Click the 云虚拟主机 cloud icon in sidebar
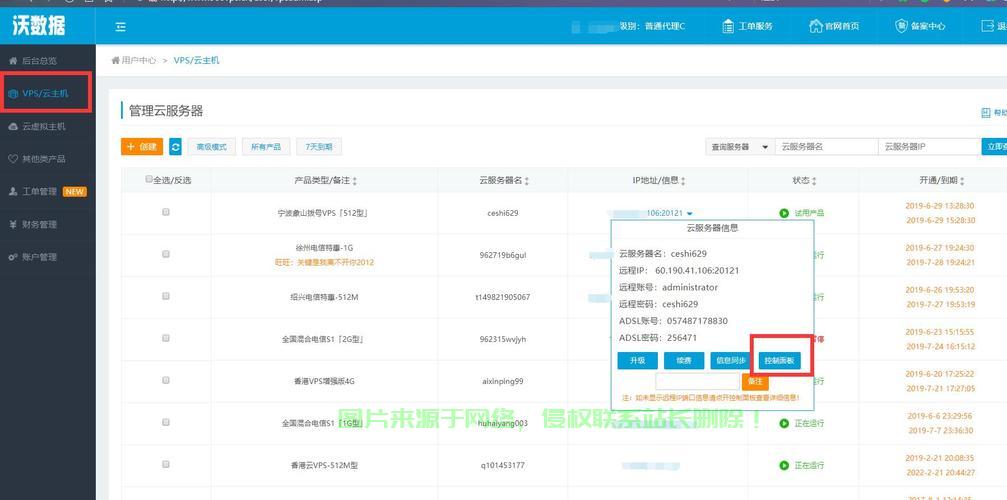This screenshot has height=500, width=1007. pos(13,126)
